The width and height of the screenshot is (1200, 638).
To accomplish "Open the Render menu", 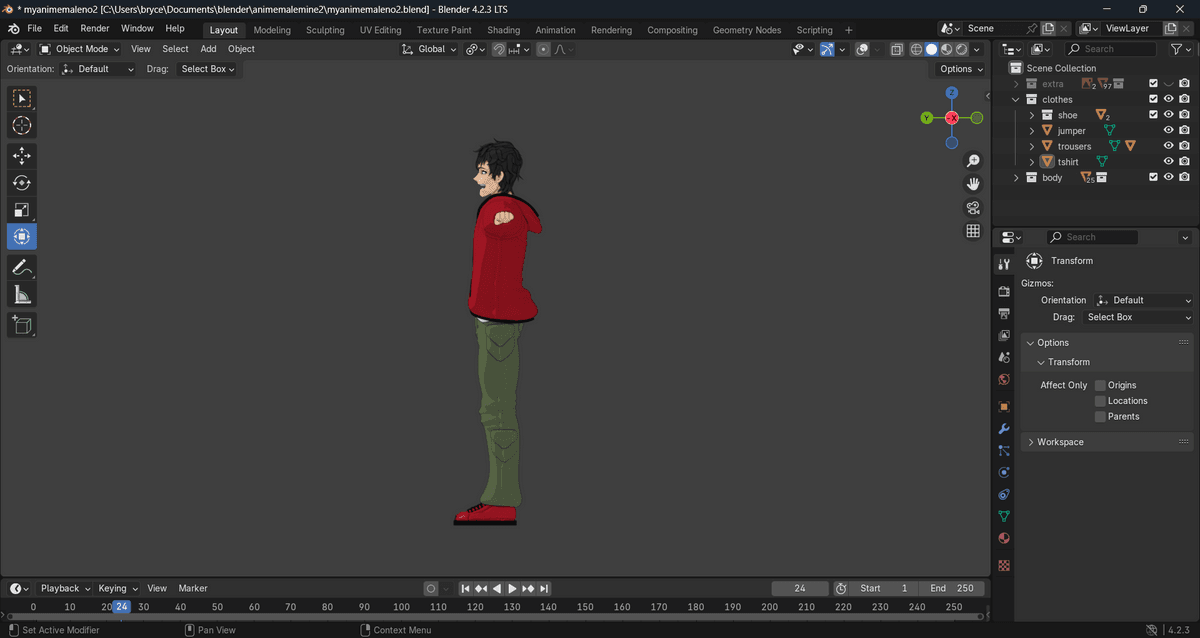I will (95, 29).
